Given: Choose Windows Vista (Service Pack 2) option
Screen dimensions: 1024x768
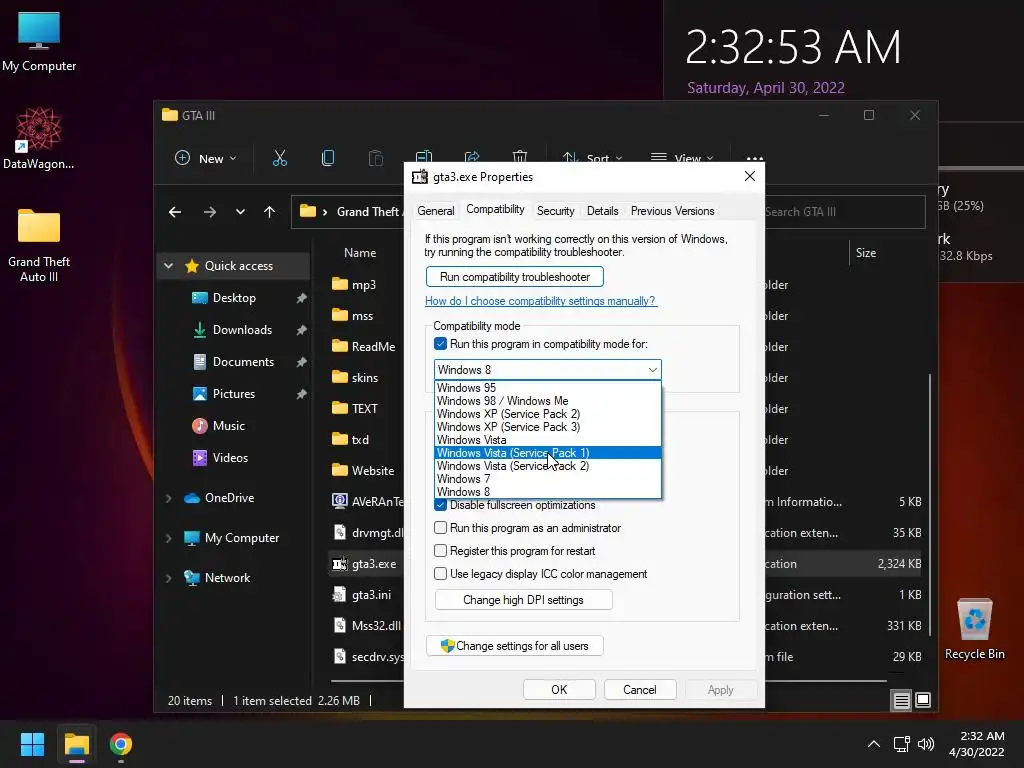Looking at the screenshot, I should coord(547,466).
